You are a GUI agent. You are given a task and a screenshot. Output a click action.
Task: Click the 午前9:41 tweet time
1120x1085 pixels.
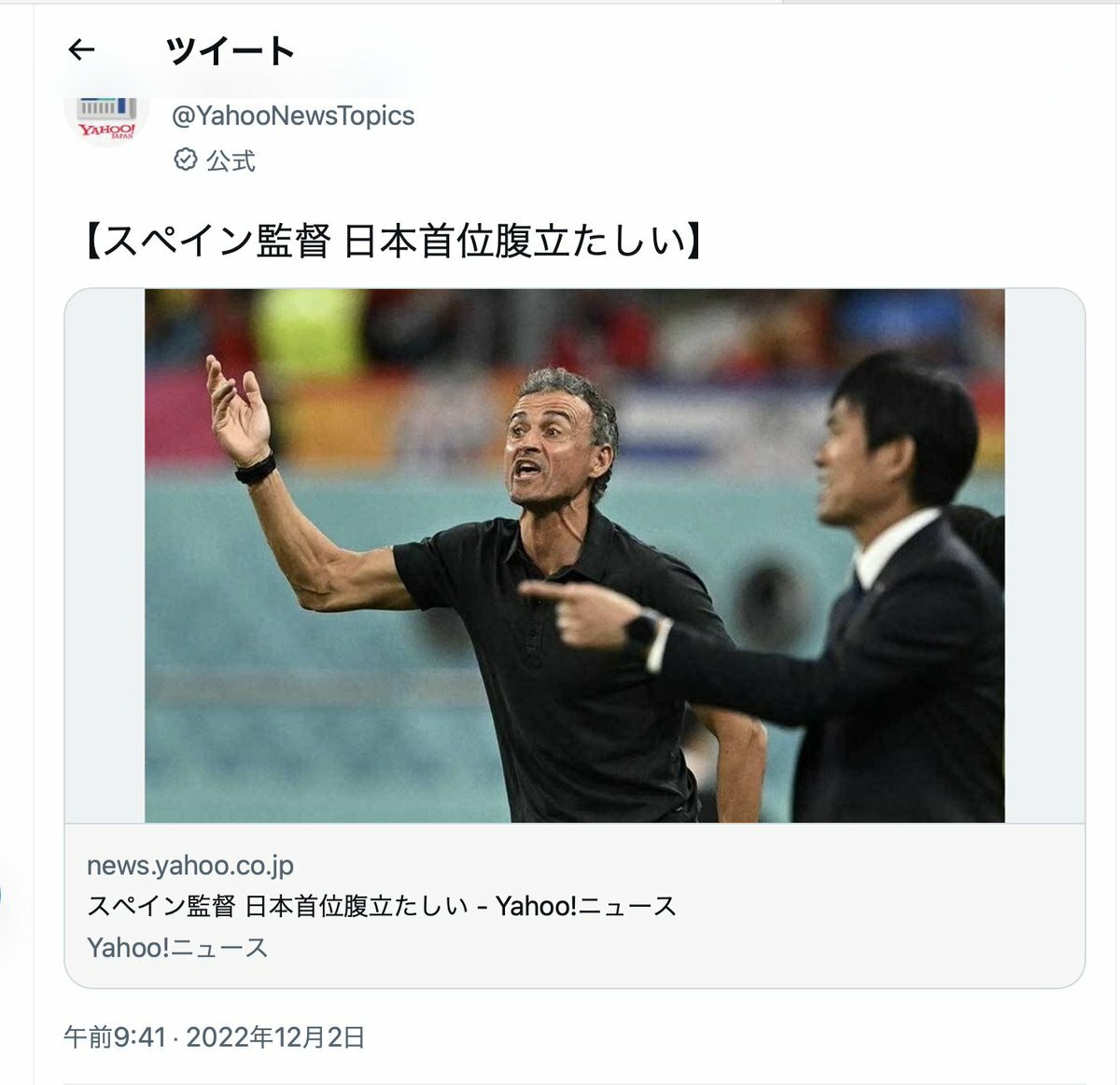click(114, 1036)
